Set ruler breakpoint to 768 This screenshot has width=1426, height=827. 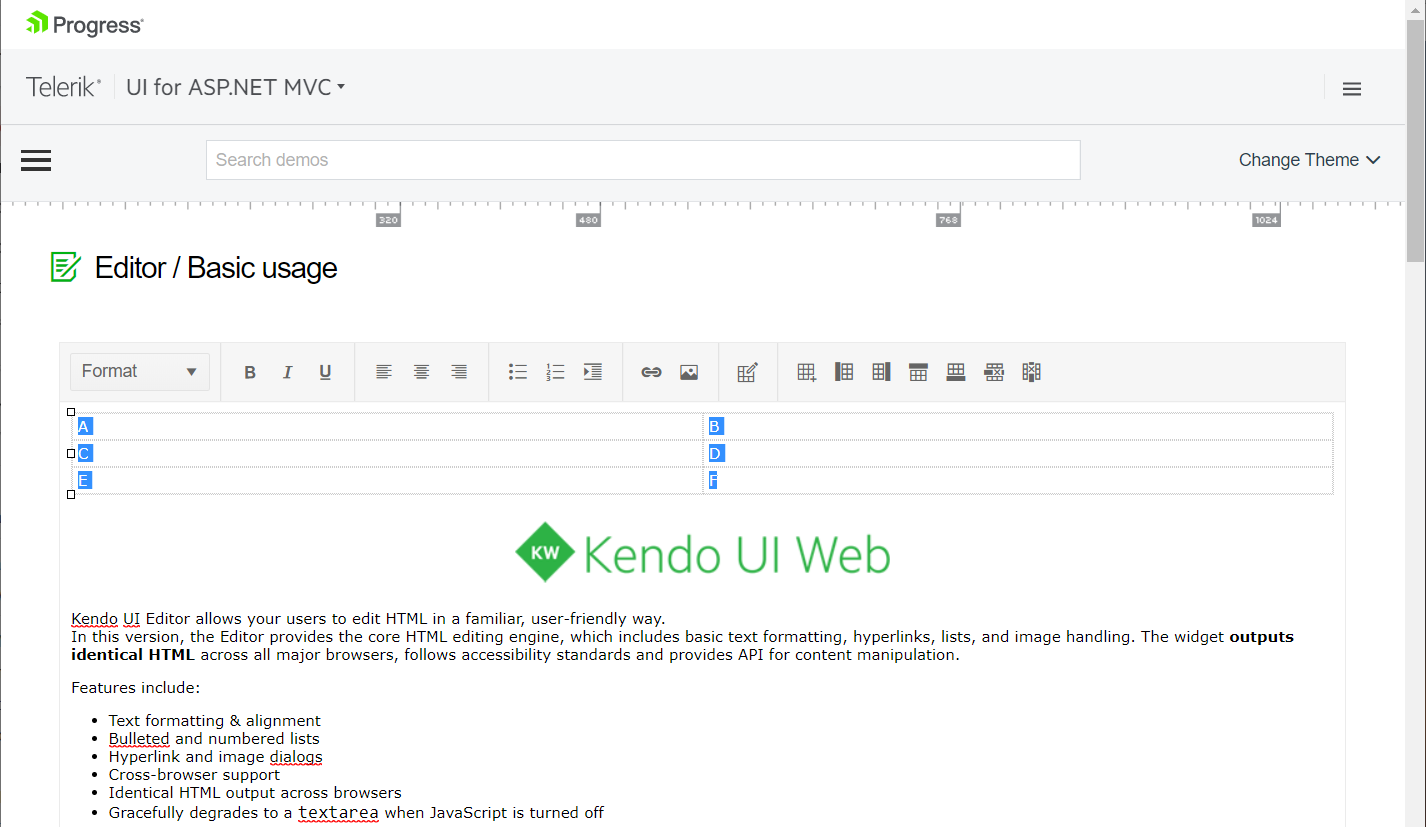pos(948,220)
